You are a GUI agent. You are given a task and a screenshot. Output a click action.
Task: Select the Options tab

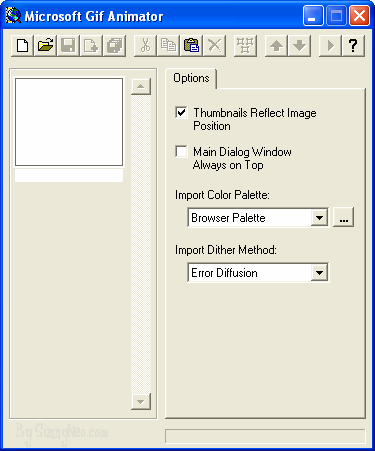tap(191, 78)
